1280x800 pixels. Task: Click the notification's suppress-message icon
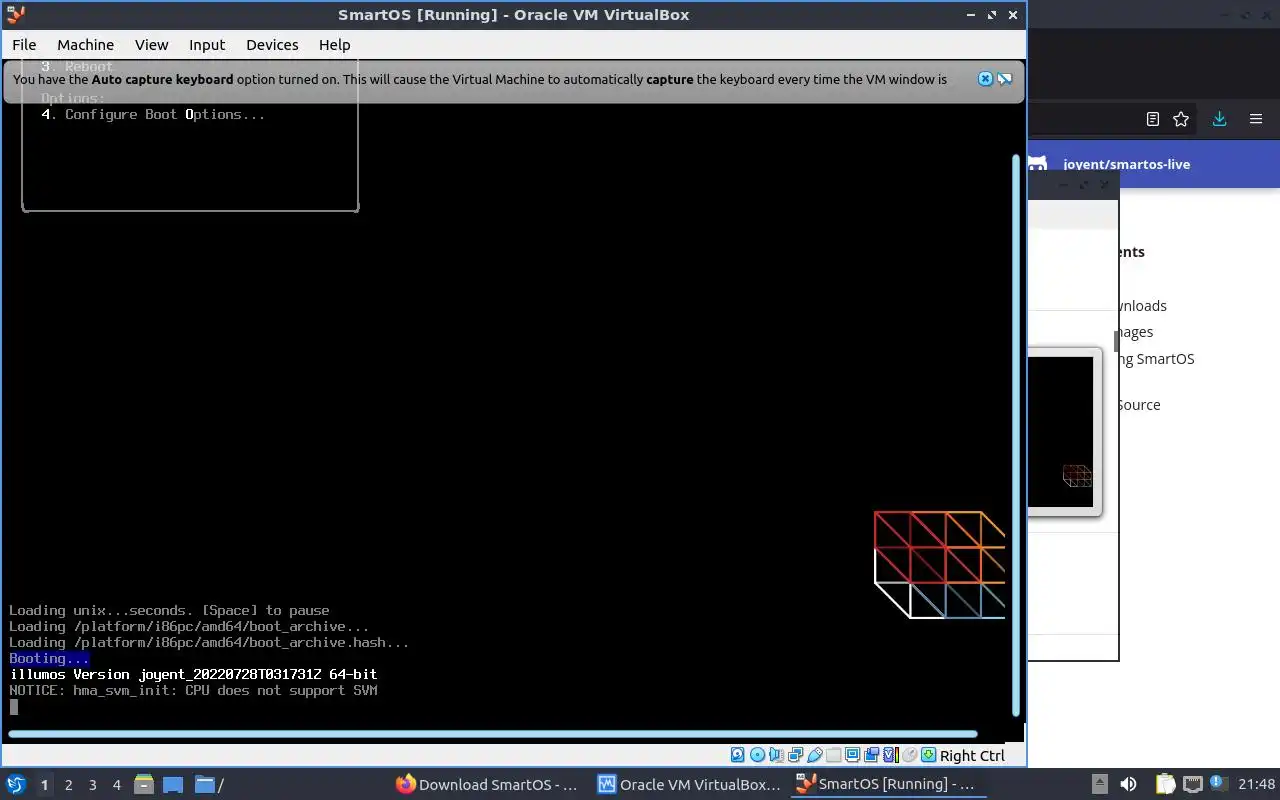tap(1005, 79)
